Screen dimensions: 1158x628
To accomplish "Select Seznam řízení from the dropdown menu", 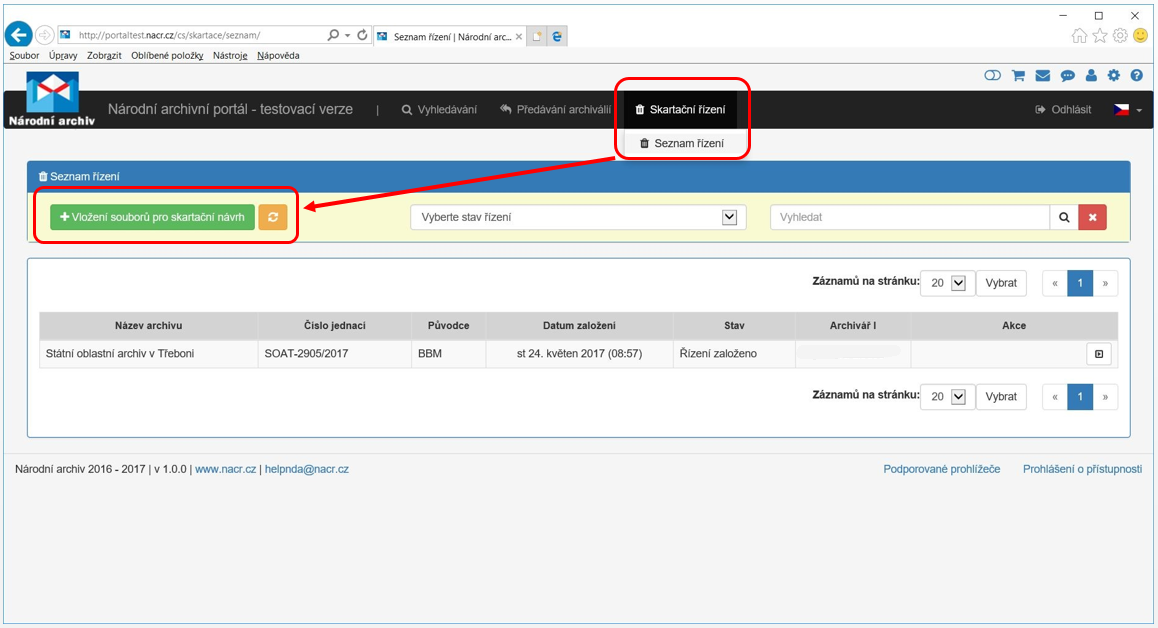I will pos(682,143).
